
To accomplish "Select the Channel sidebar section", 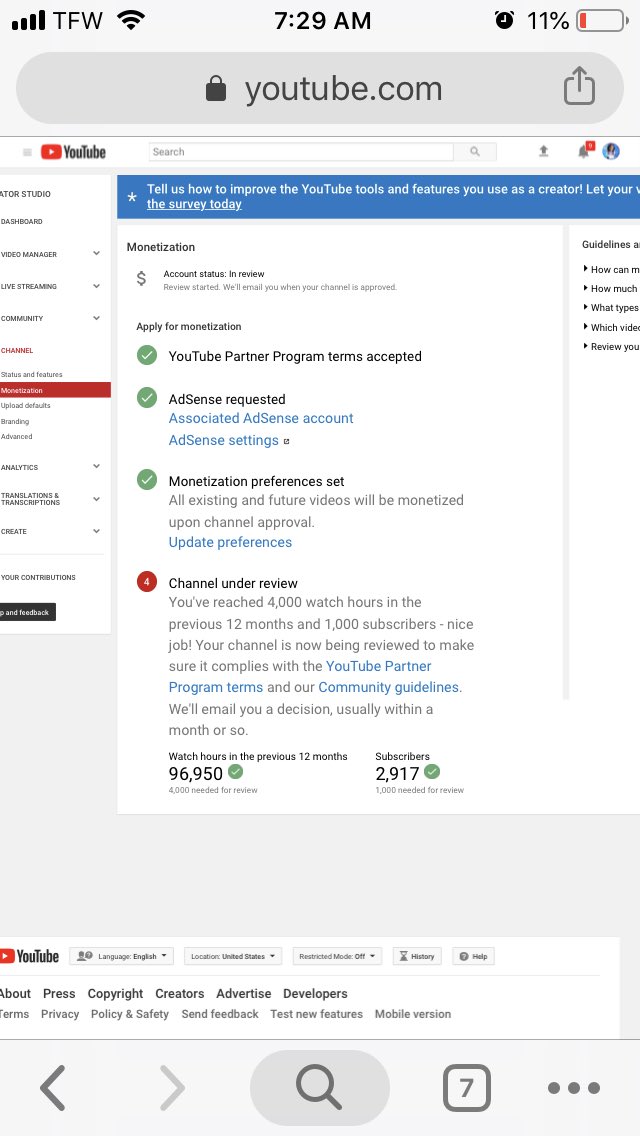I will click(x=17, y=351).
